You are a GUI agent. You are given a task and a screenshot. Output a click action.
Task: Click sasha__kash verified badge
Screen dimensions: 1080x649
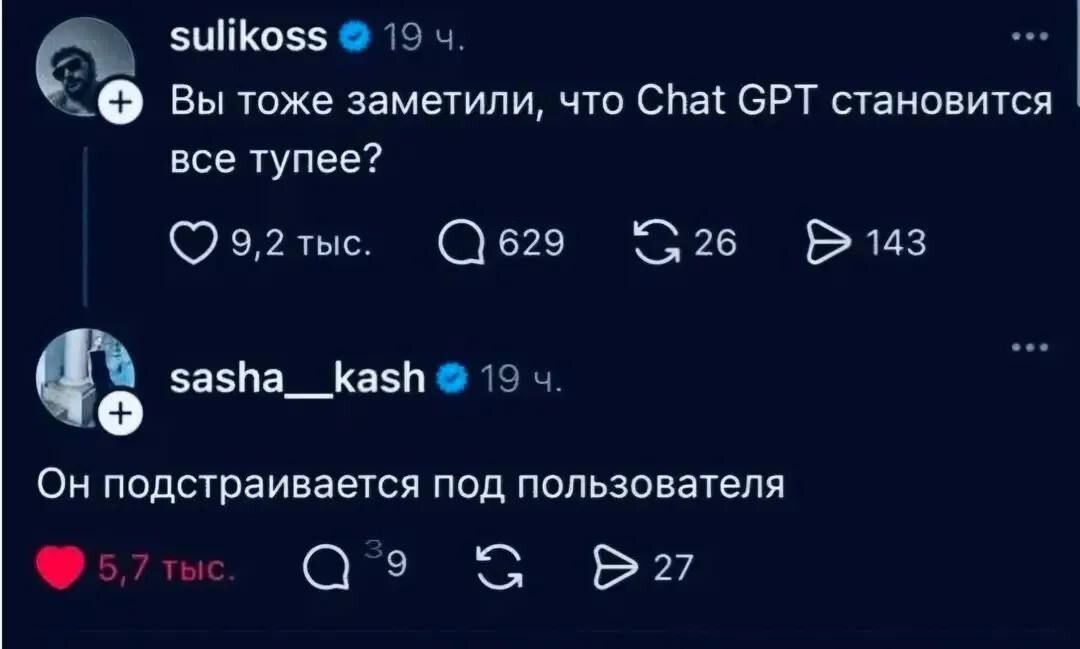452,380
